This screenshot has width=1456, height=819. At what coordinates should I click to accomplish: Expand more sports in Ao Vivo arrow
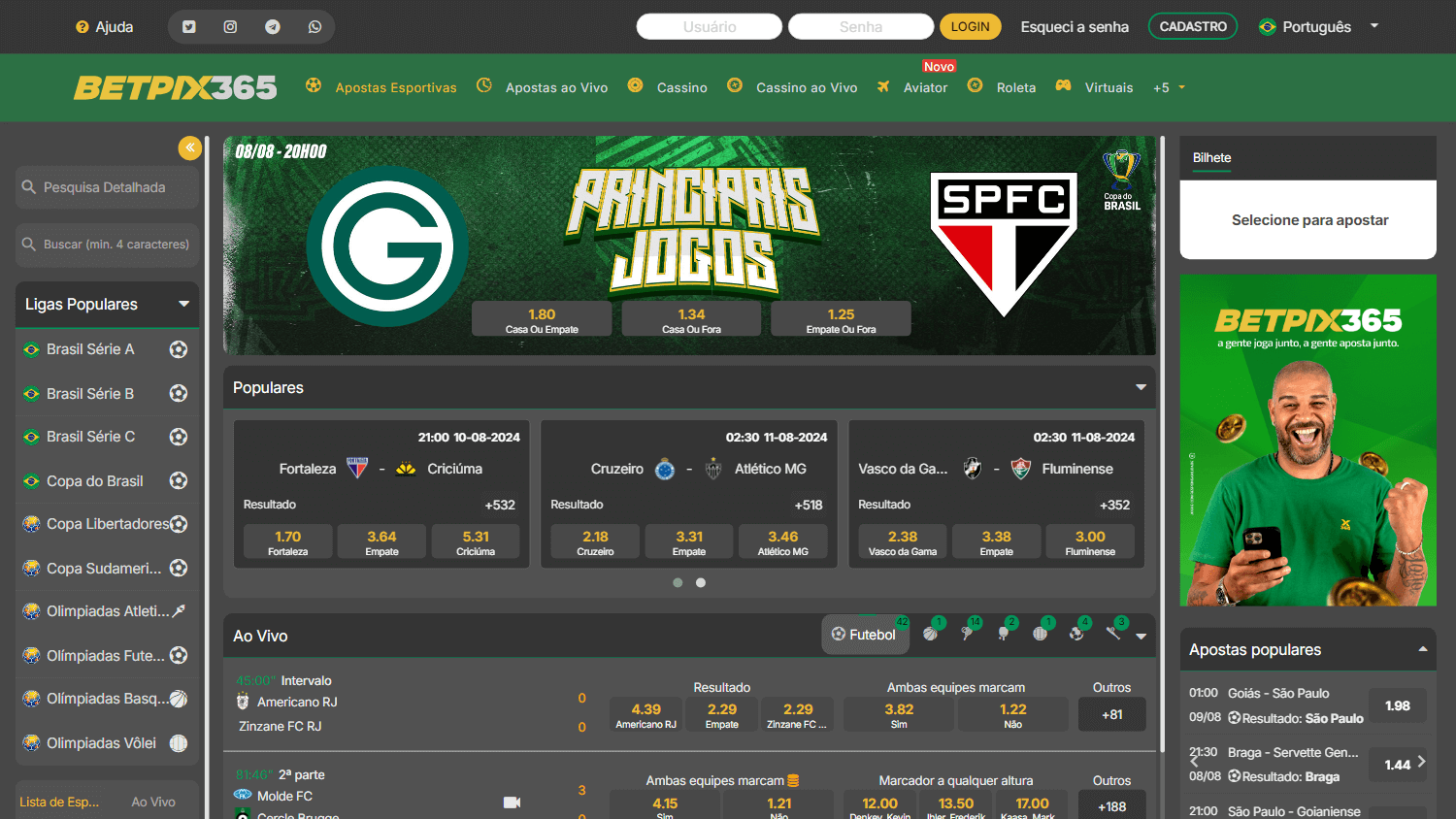pyautogui.click(x=1142, y=637)
